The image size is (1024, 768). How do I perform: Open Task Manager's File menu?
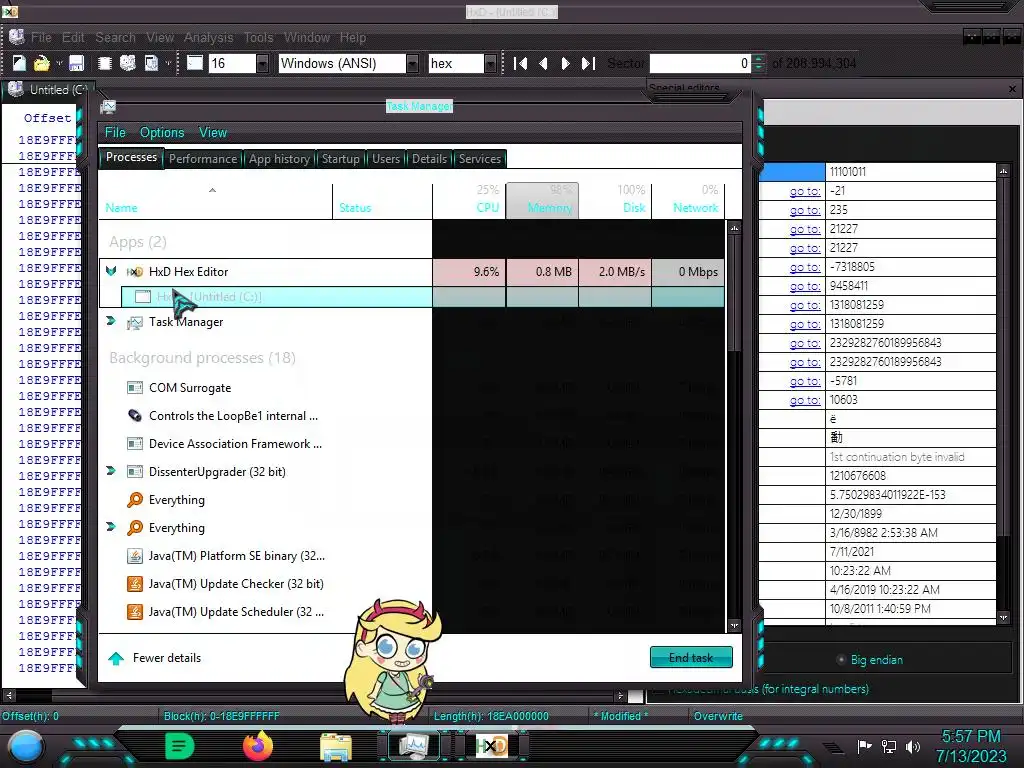coord(115,133)
